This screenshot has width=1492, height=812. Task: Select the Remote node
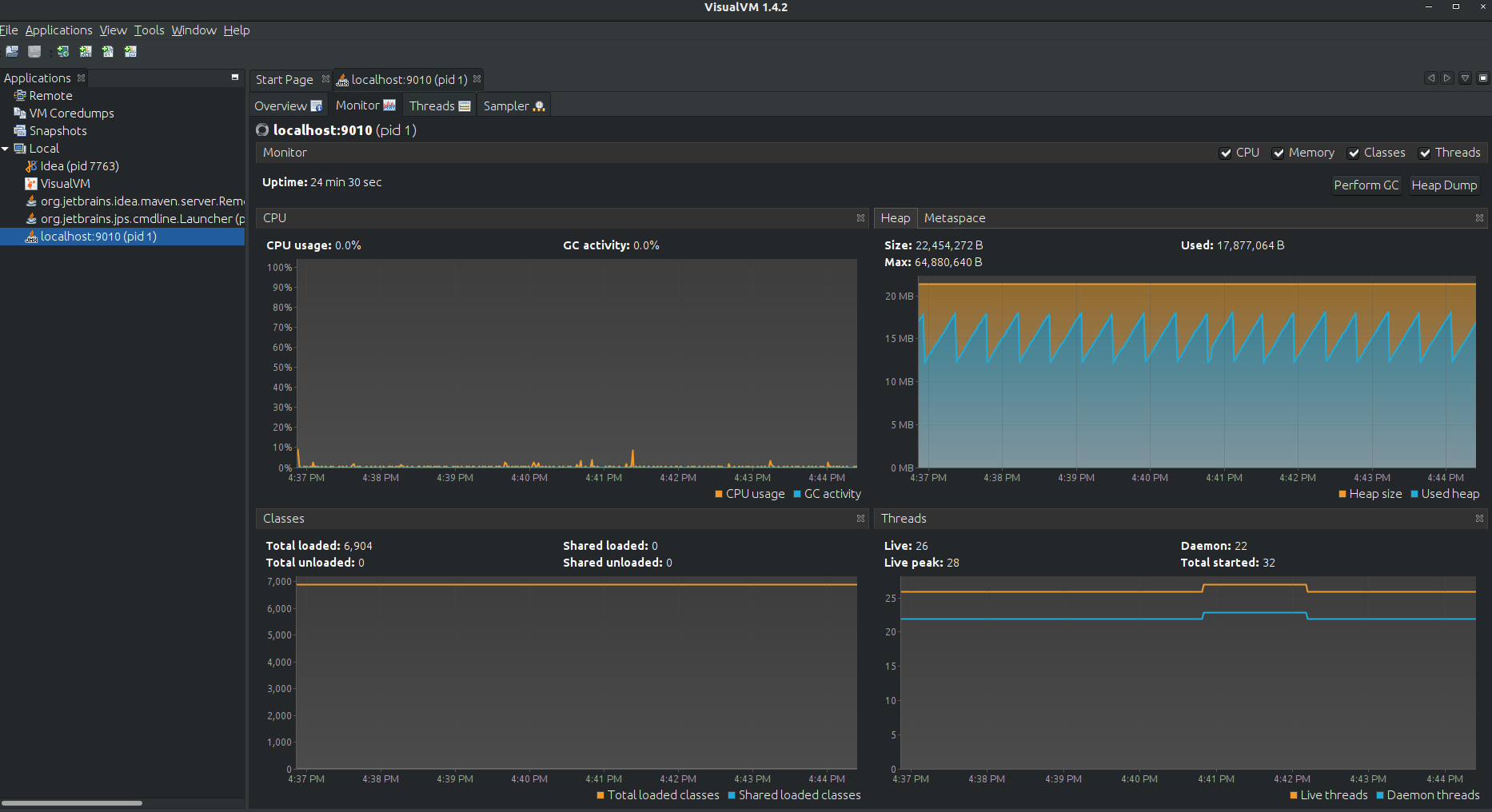coord(50,96)
